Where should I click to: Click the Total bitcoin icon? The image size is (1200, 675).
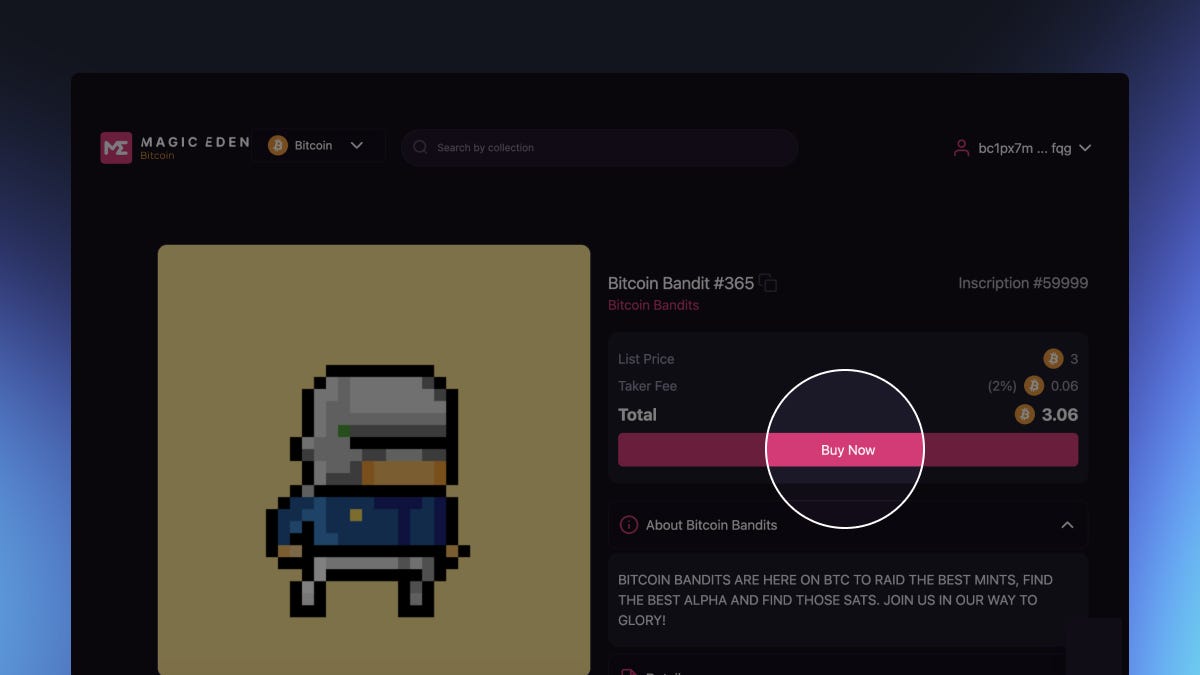[1025, 414]
